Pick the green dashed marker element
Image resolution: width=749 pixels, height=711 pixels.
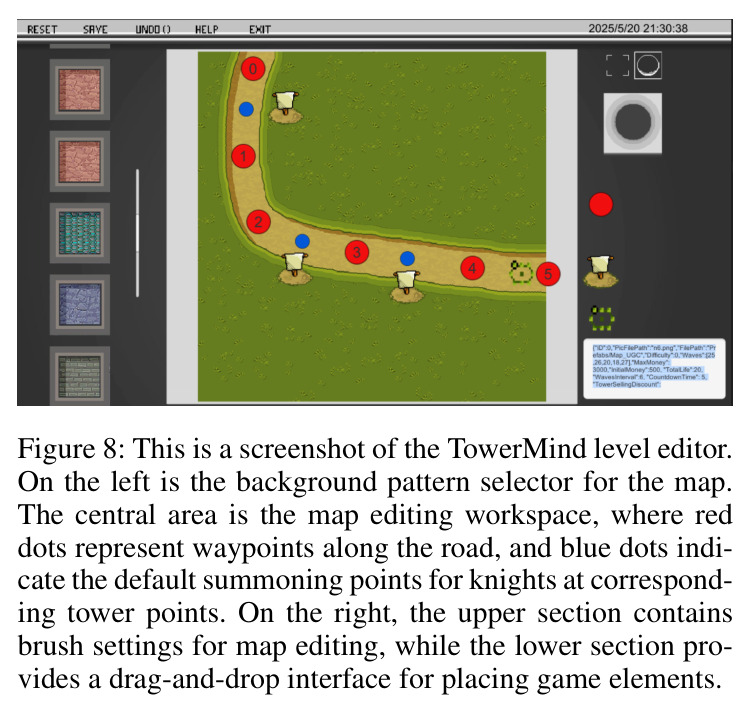click(601, 318)
